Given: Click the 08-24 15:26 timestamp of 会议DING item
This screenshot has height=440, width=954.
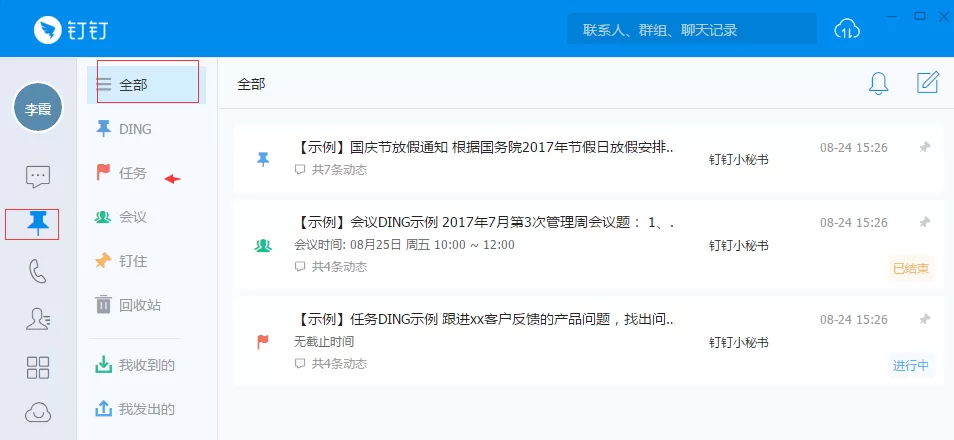Looking at the screenshot, I should tap(854, 222).
